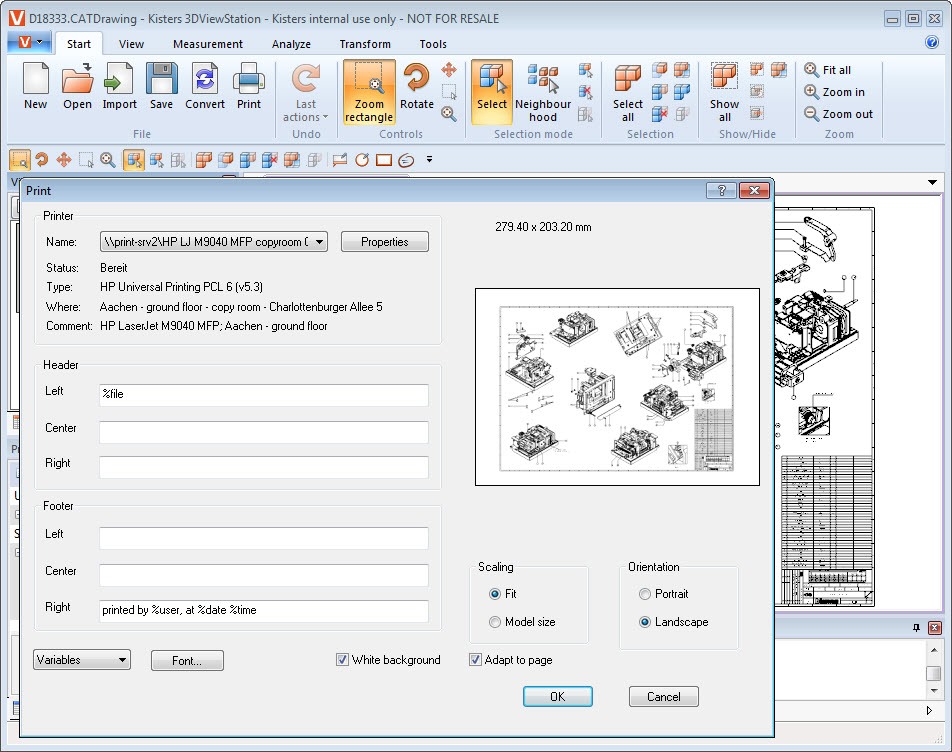This screenshot has height=752, width=952.
Task: Open help via the blue question mark icon
Action: tap(932, 42)
